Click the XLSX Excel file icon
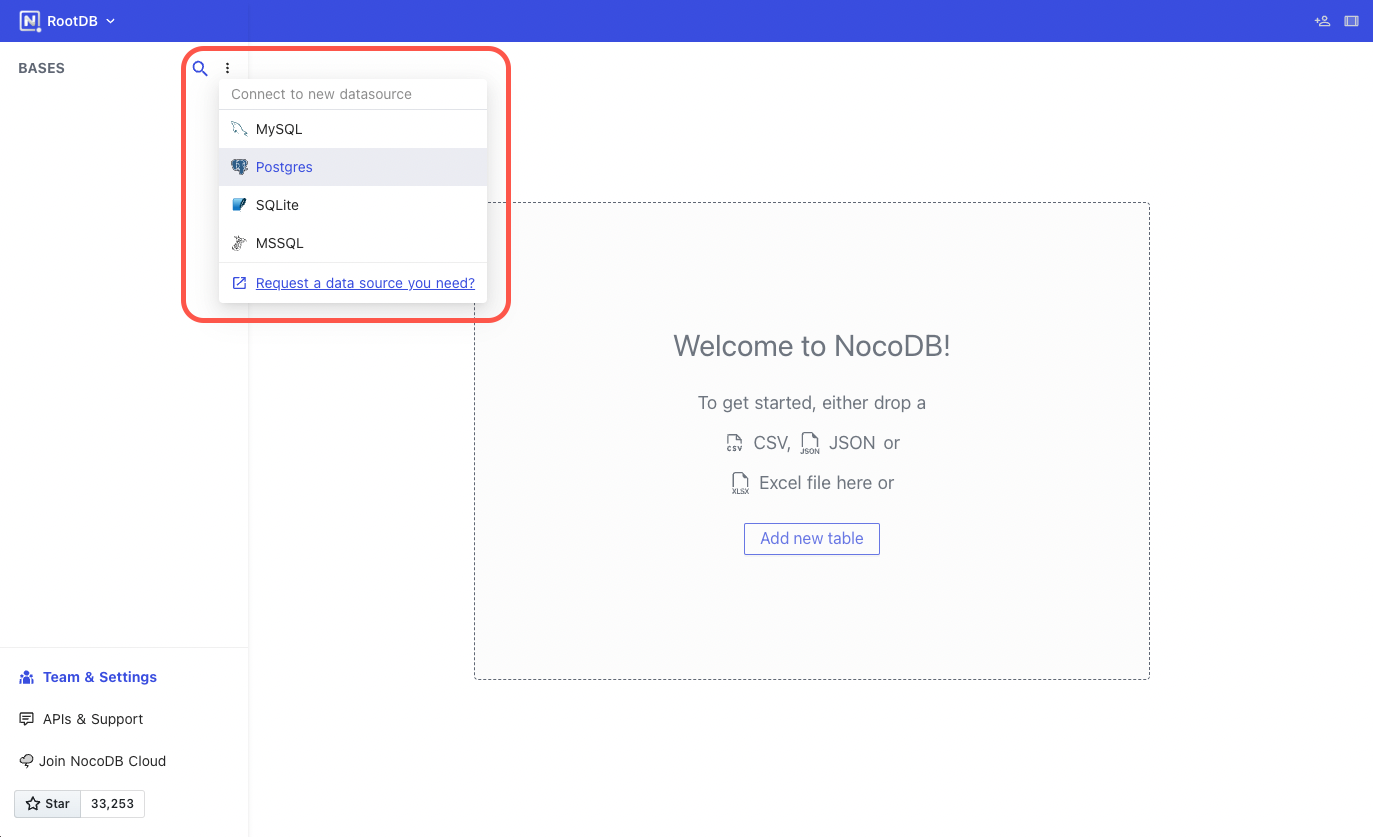 (740, 484)
